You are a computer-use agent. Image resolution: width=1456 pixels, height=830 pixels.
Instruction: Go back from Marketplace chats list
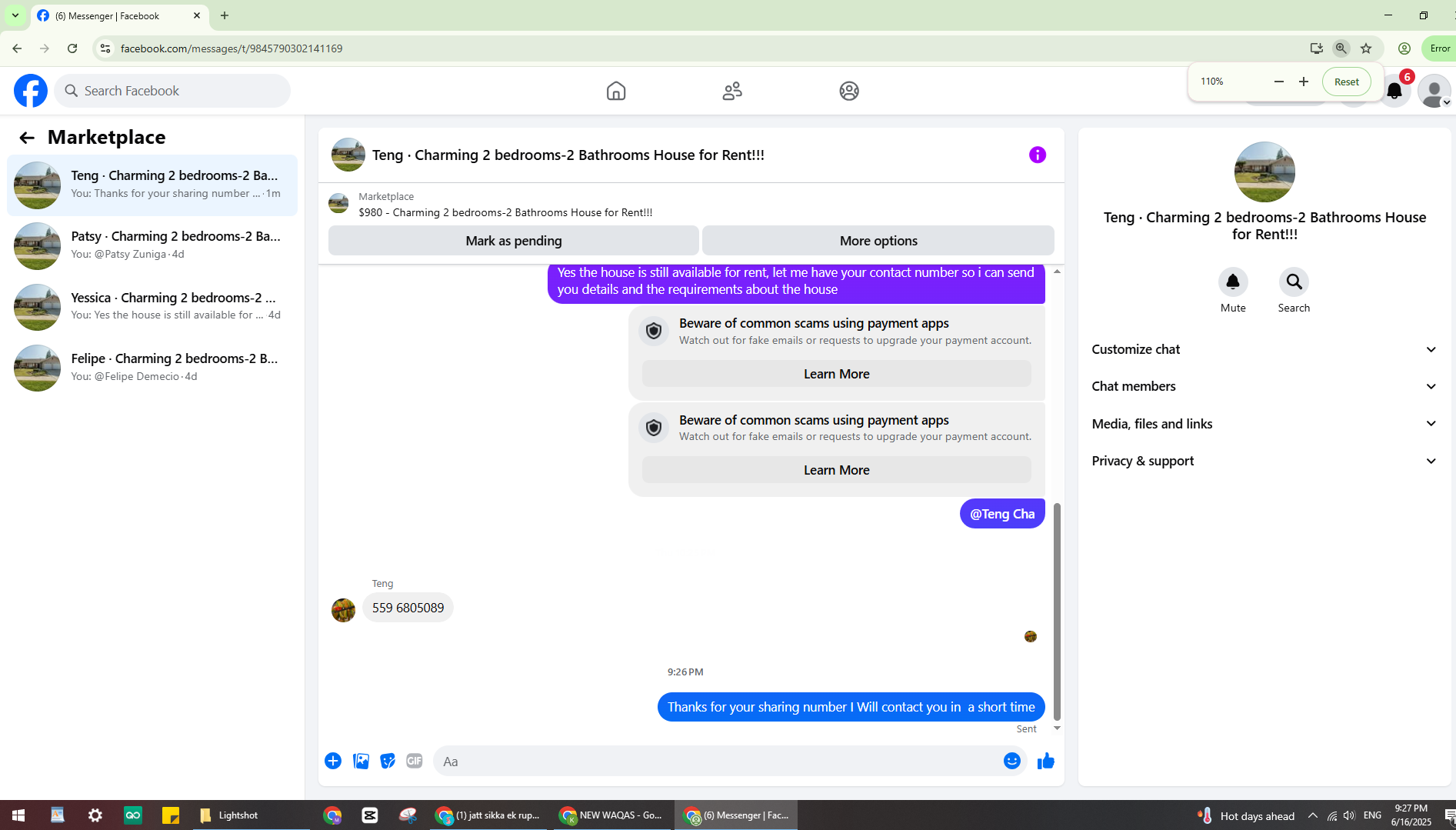(27, 138)
